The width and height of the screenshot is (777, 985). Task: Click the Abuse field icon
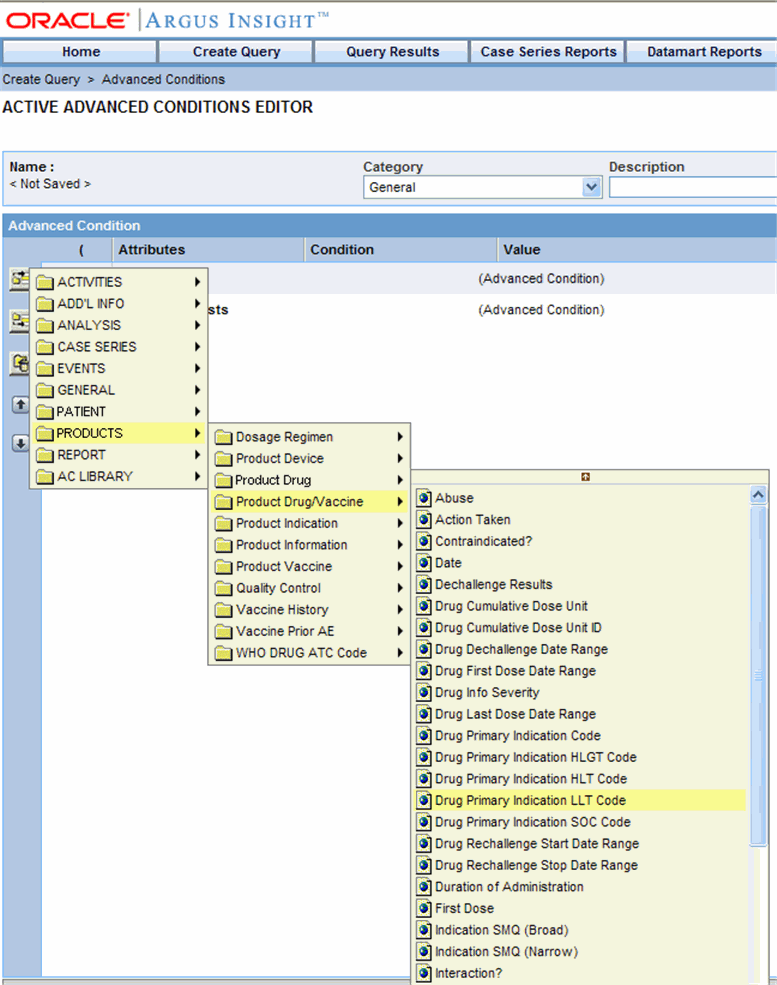424,498
